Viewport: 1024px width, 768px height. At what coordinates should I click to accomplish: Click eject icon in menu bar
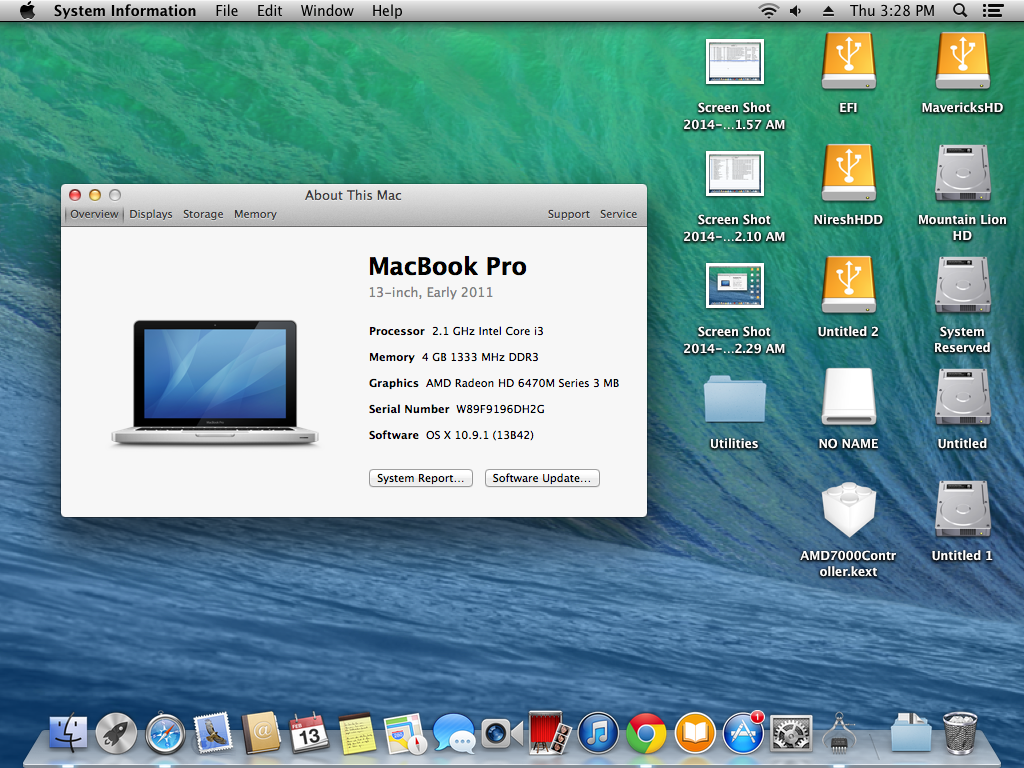coord(828,10)
